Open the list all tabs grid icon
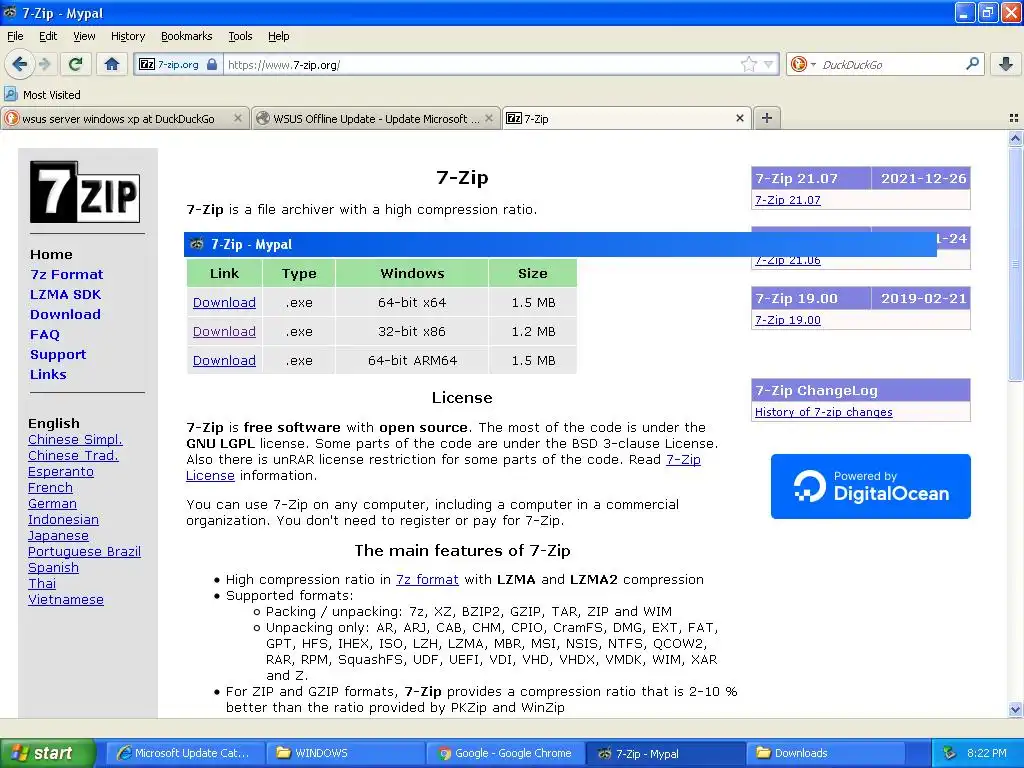This screenshot has width=1024, height=768. coord(1014,118)
